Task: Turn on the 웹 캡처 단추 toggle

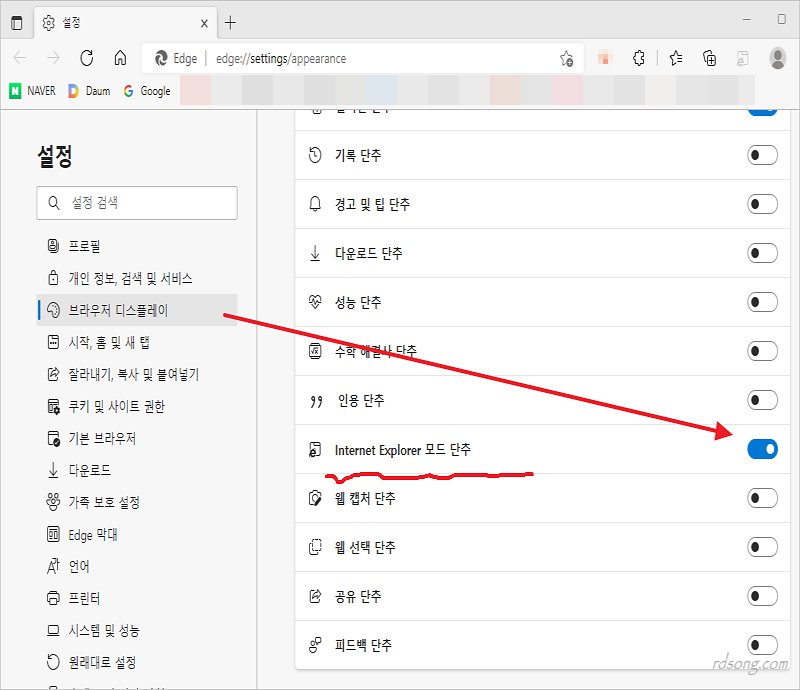Action: [762, 498]
